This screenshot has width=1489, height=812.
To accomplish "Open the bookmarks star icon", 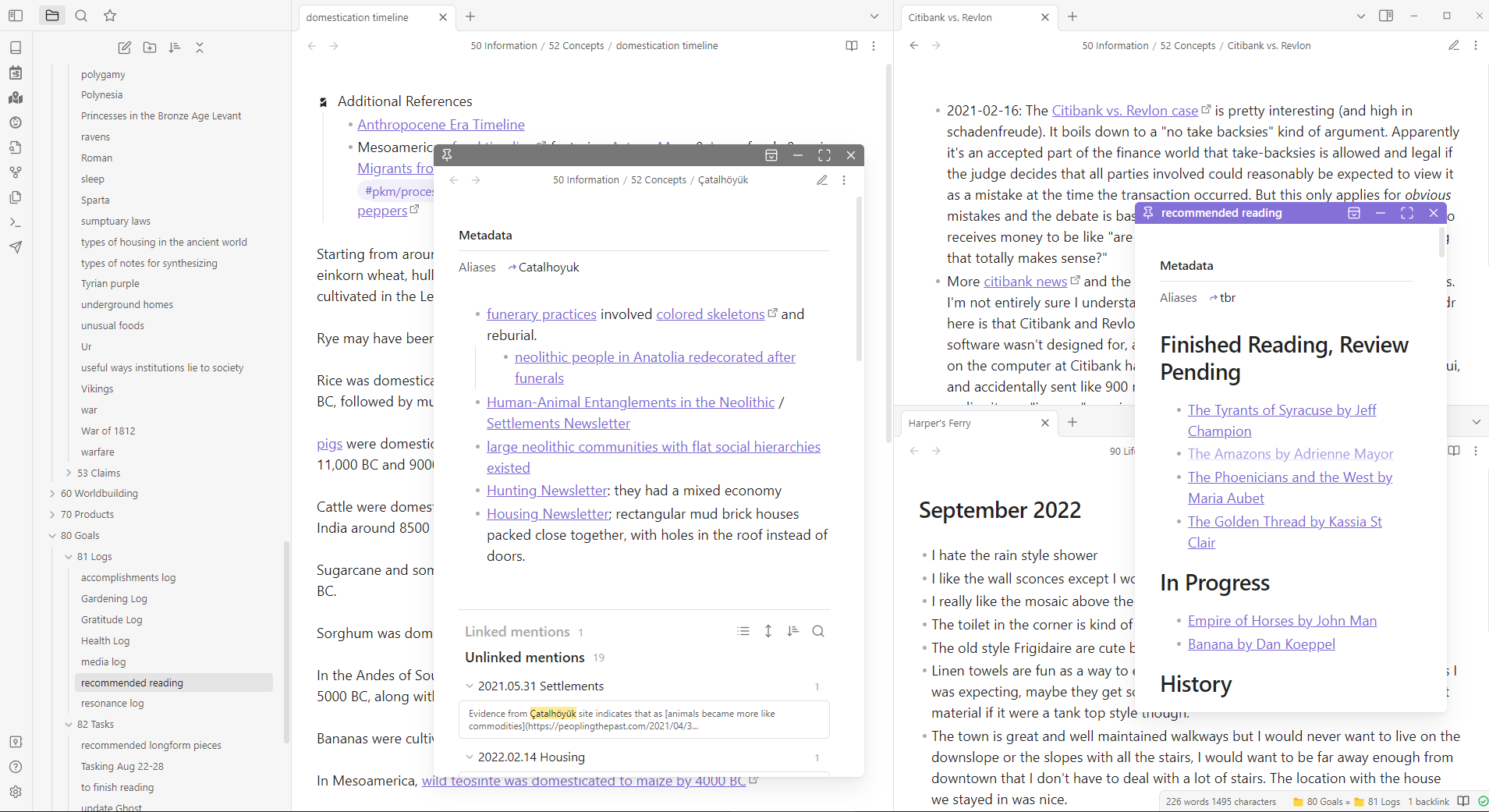I will coord(110,16).
